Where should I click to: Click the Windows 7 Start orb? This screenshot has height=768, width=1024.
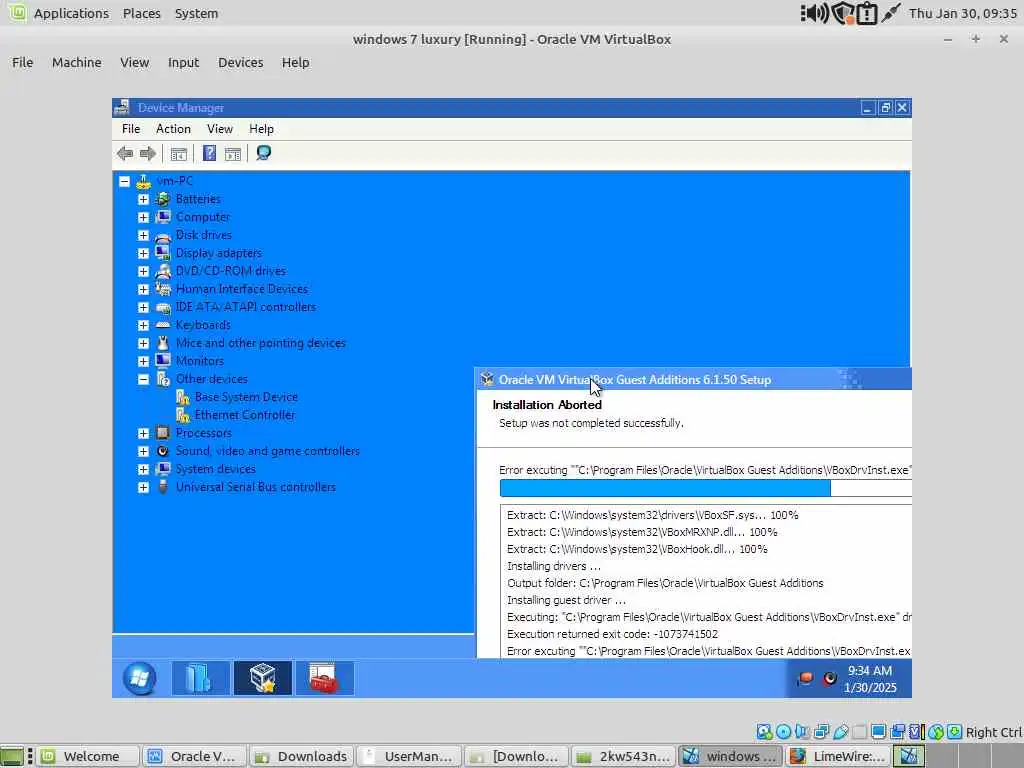click(139, 678)
